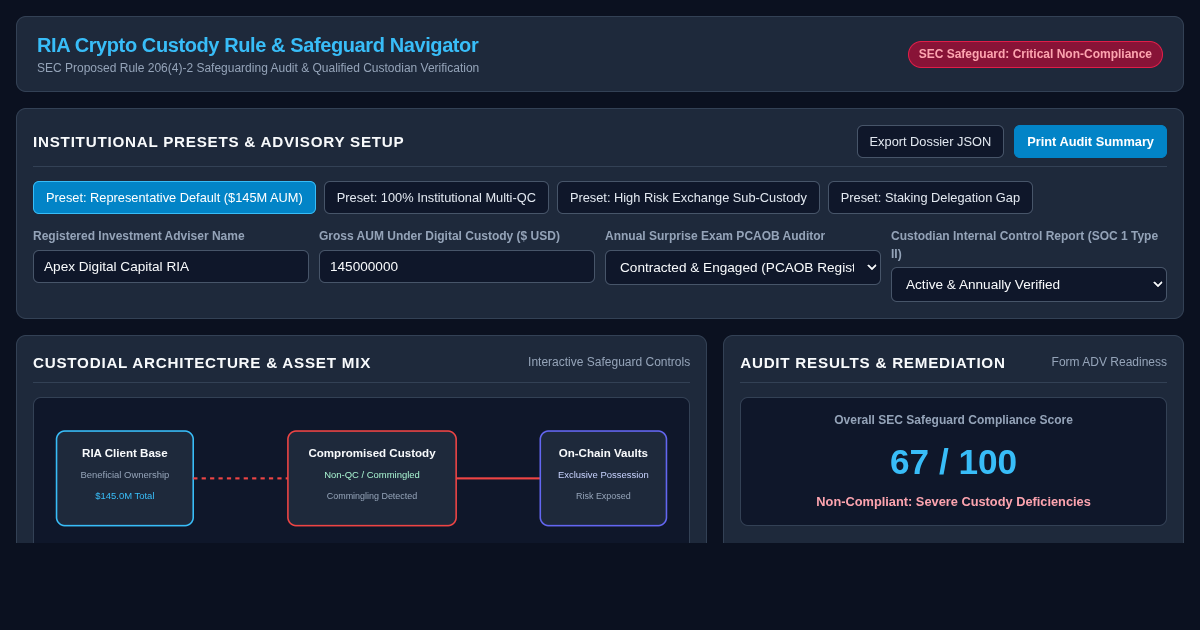This screenshot has width=1200, height=630.
Task: Open Custodian Internal Control Report dropdown
Action: point(1029,284)
